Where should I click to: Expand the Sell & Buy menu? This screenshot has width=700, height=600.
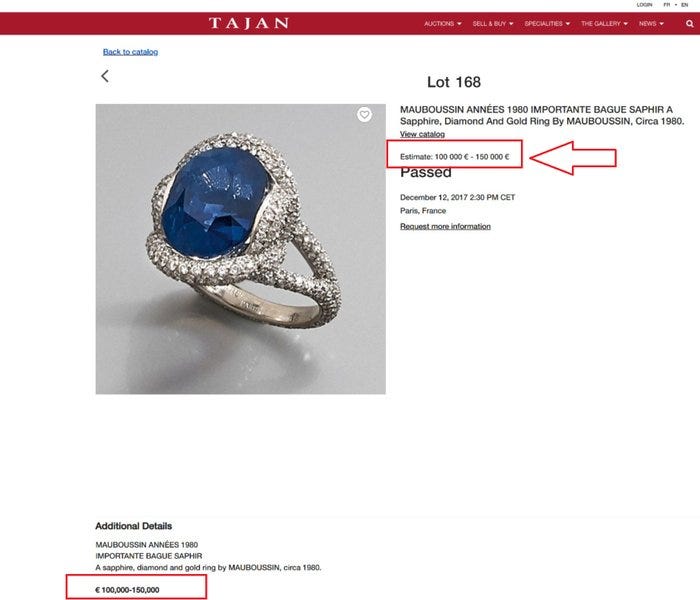coord(493,24)
